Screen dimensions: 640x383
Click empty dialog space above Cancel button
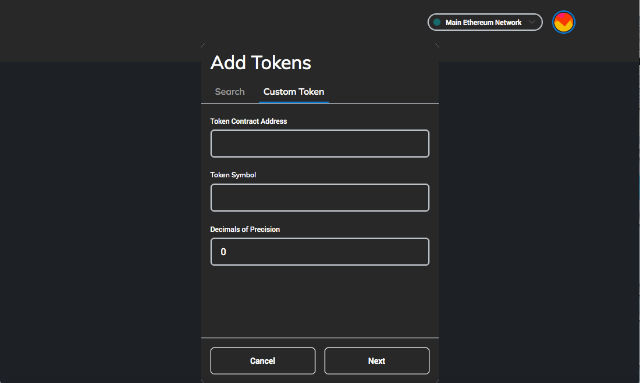pyautogui.click(x=320, y=301)
